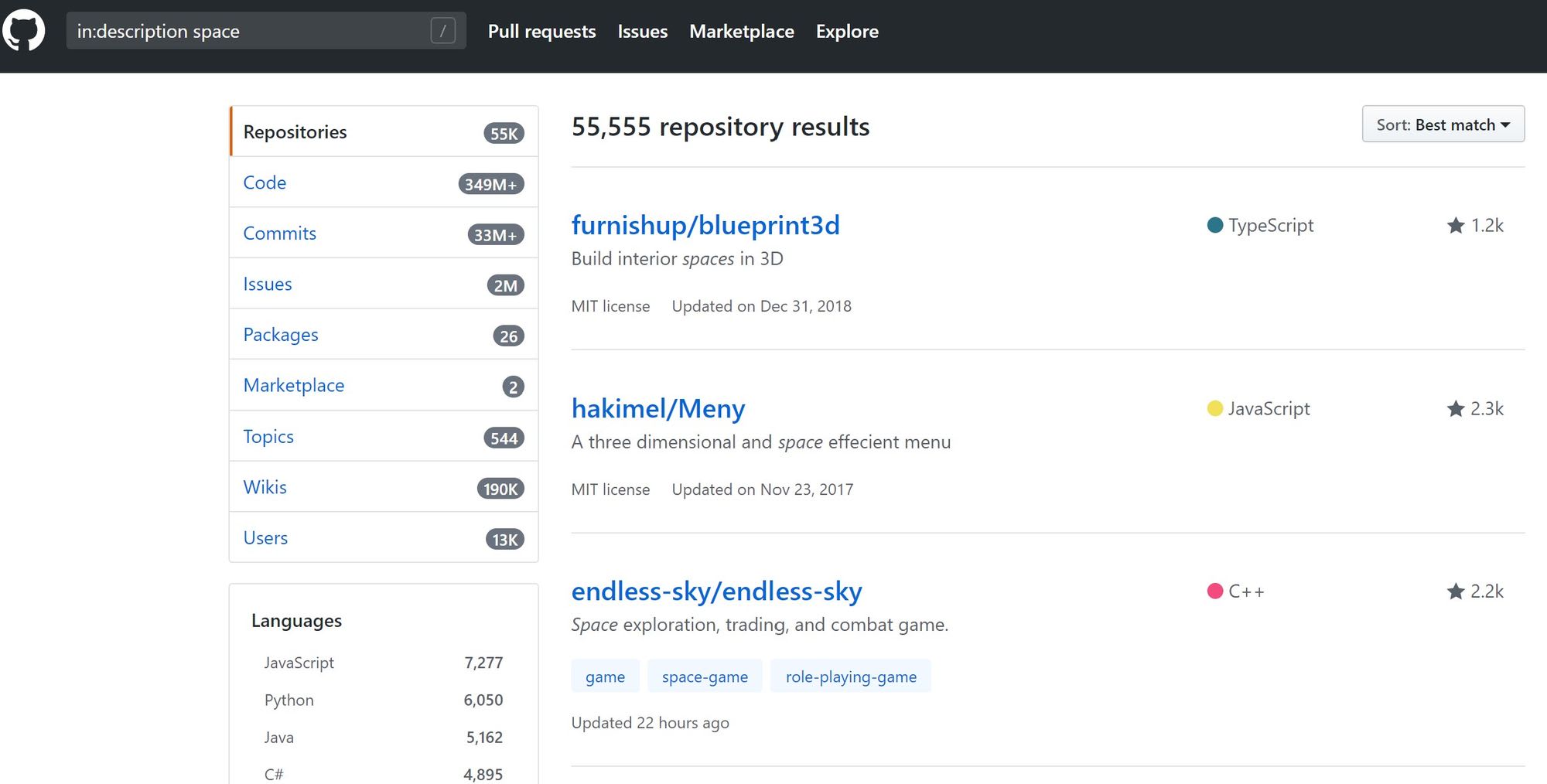Screen dimensions: 1547x784
Task: Open the furnishup/blueprint3d repository link
Action: (705, 225)
